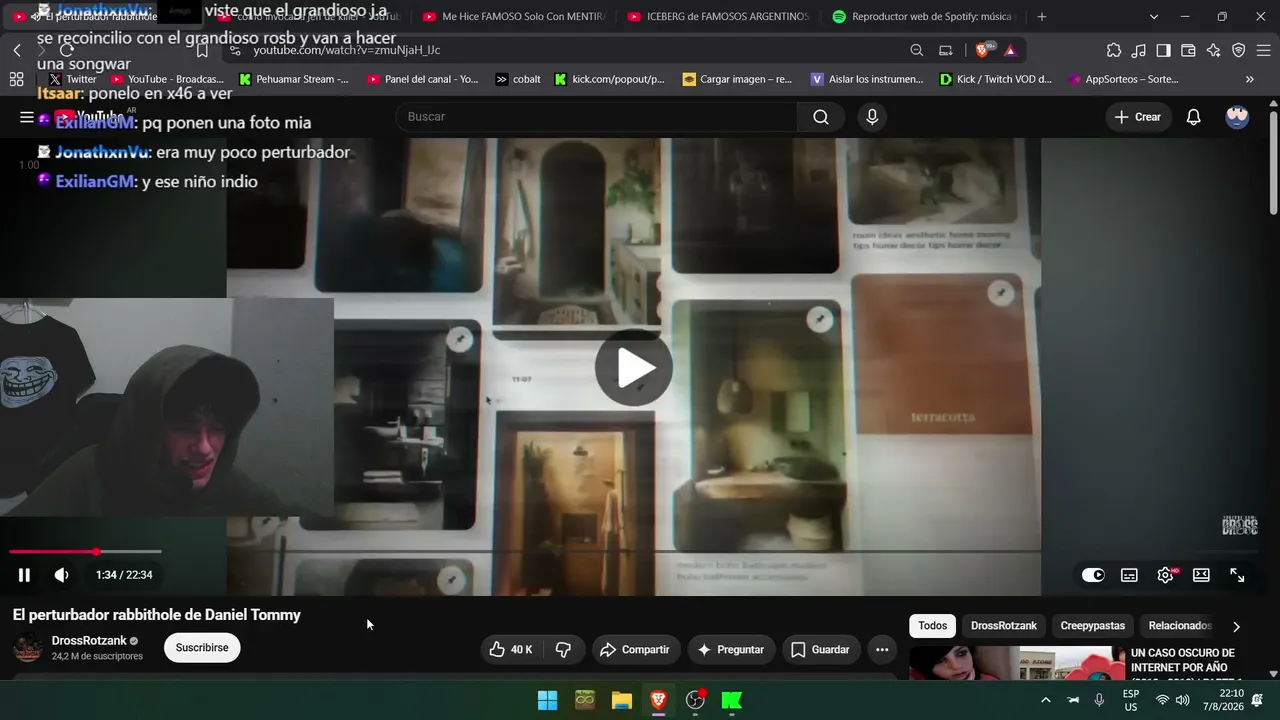Like the video with thumbs up
Screen dimensions: 1280x720
click(510, 650)
